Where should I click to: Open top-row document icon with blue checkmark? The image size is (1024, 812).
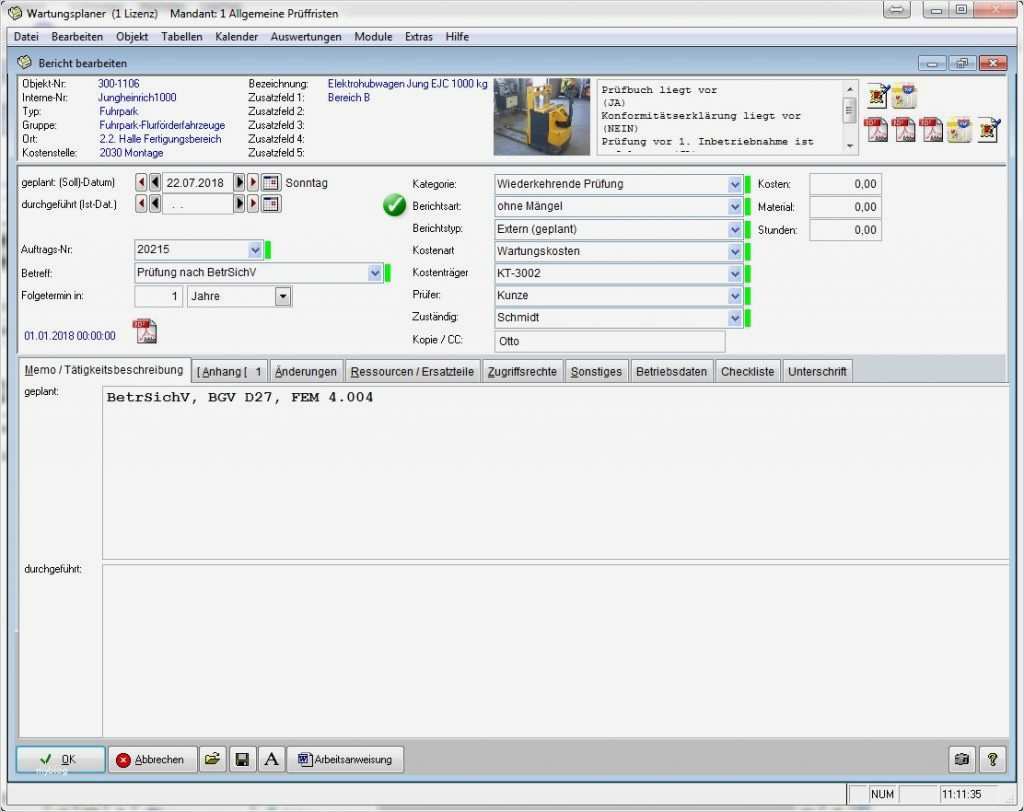point(878,96)
